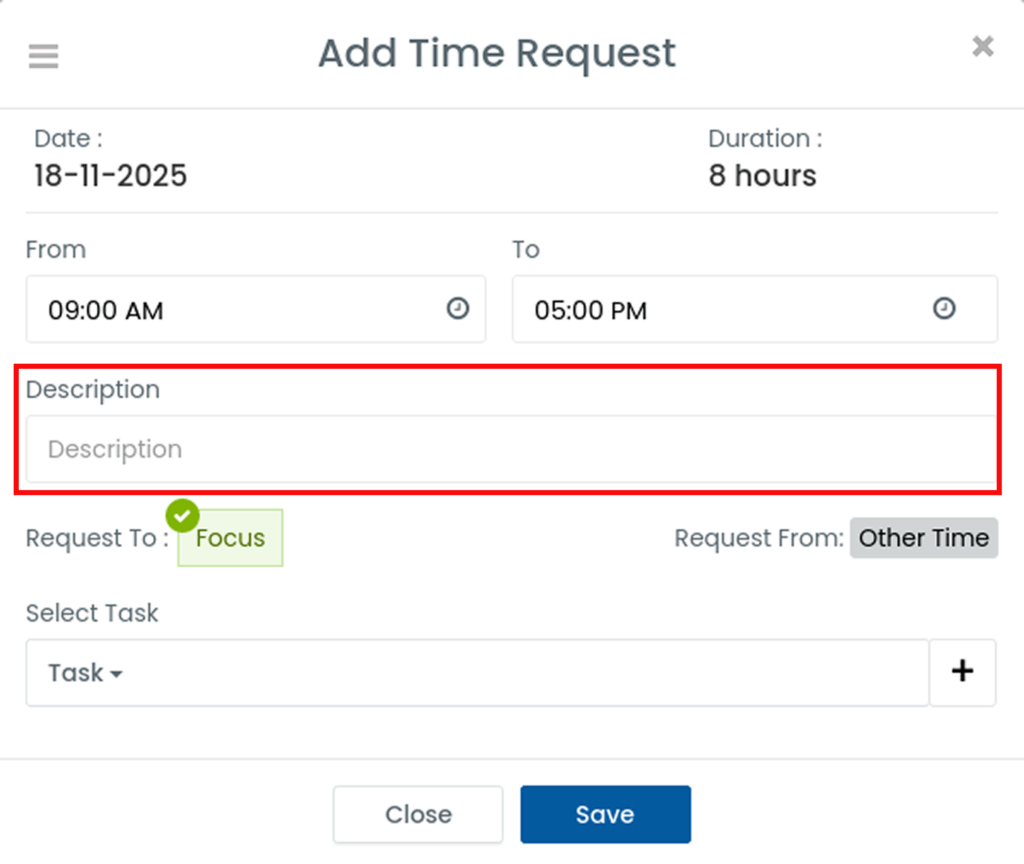Click the 8 hours duration value
The image size is (1024, 864).
tap(762, 176)
